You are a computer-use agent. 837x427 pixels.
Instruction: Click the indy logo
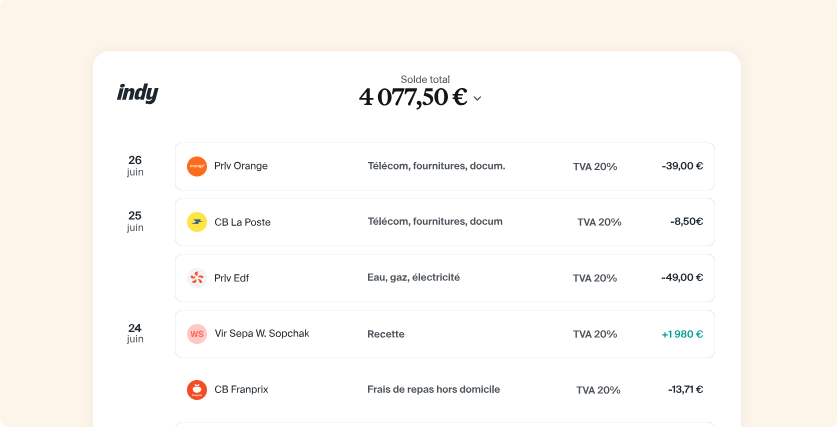(x=138, y=93)
